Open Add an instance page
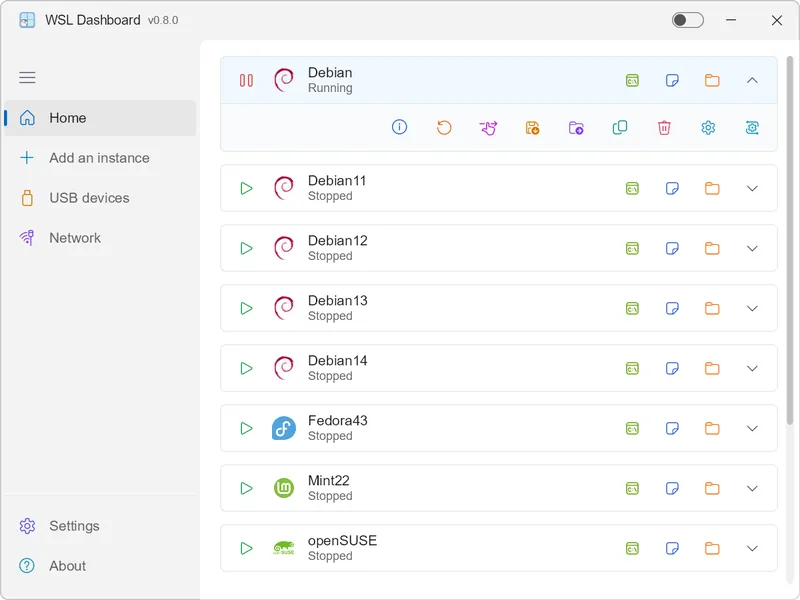 pyautogui.click(x=100, y=158)
